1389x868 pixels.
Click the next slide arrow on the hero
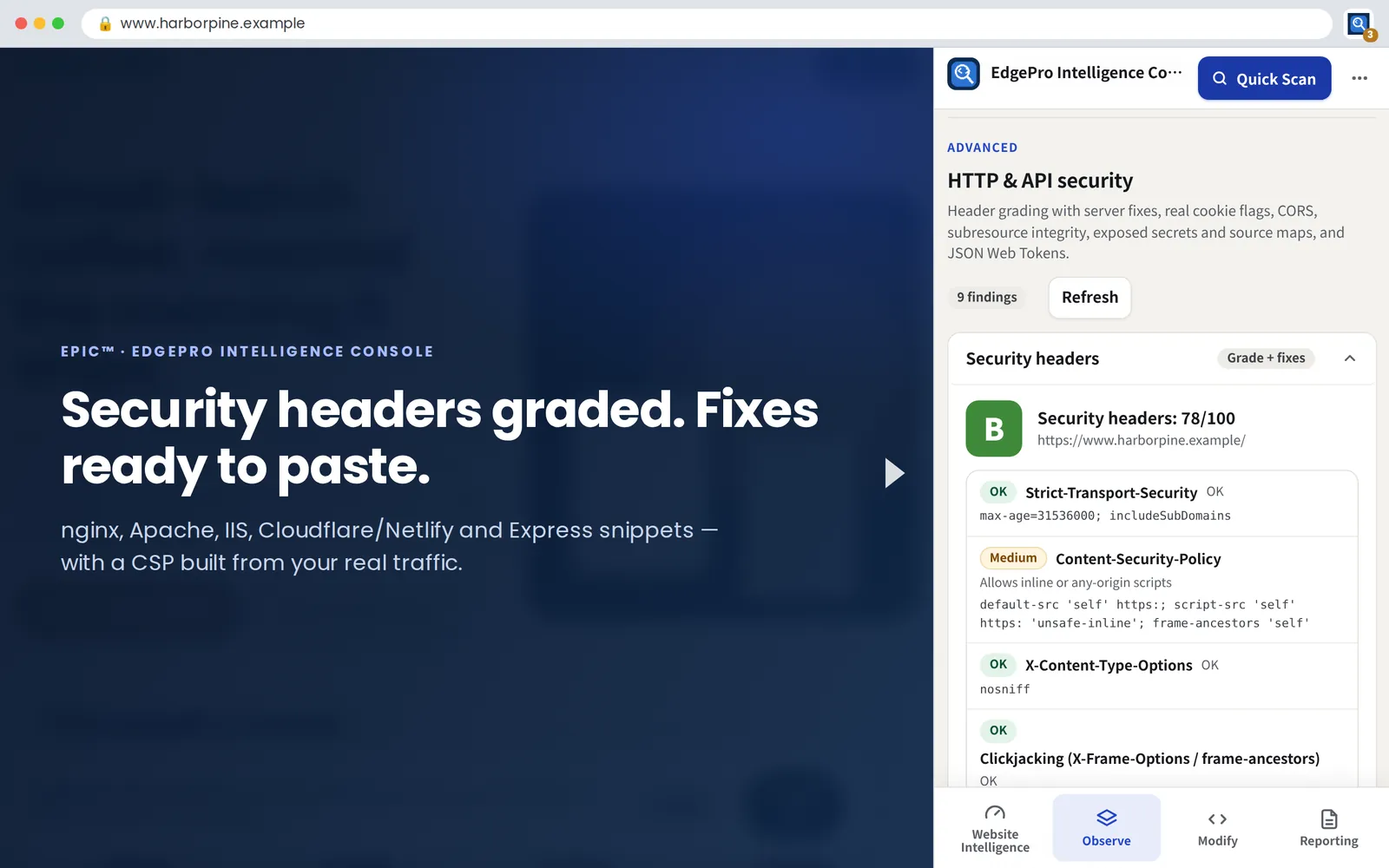pyautogui.click(x=894, y=473)
